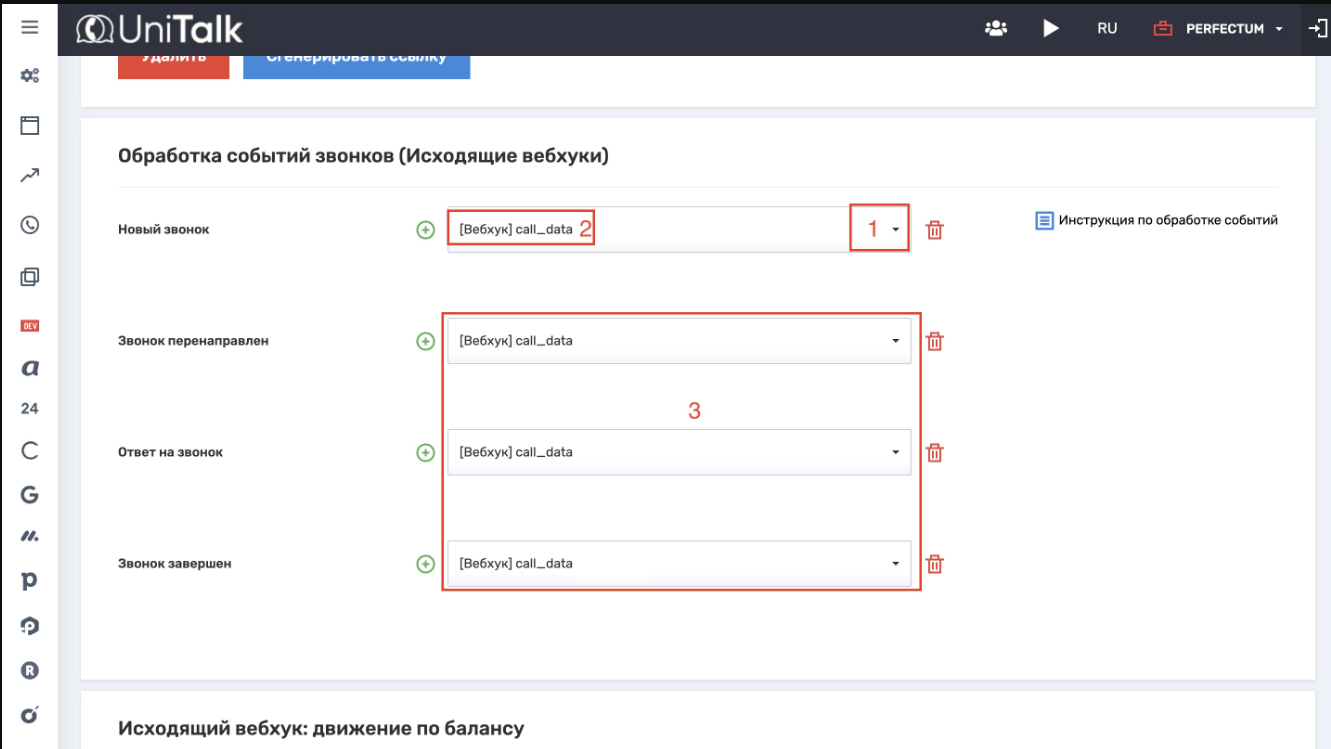Add webhook for 'Ответ на звонок' with plus icon

coord(426,453)
